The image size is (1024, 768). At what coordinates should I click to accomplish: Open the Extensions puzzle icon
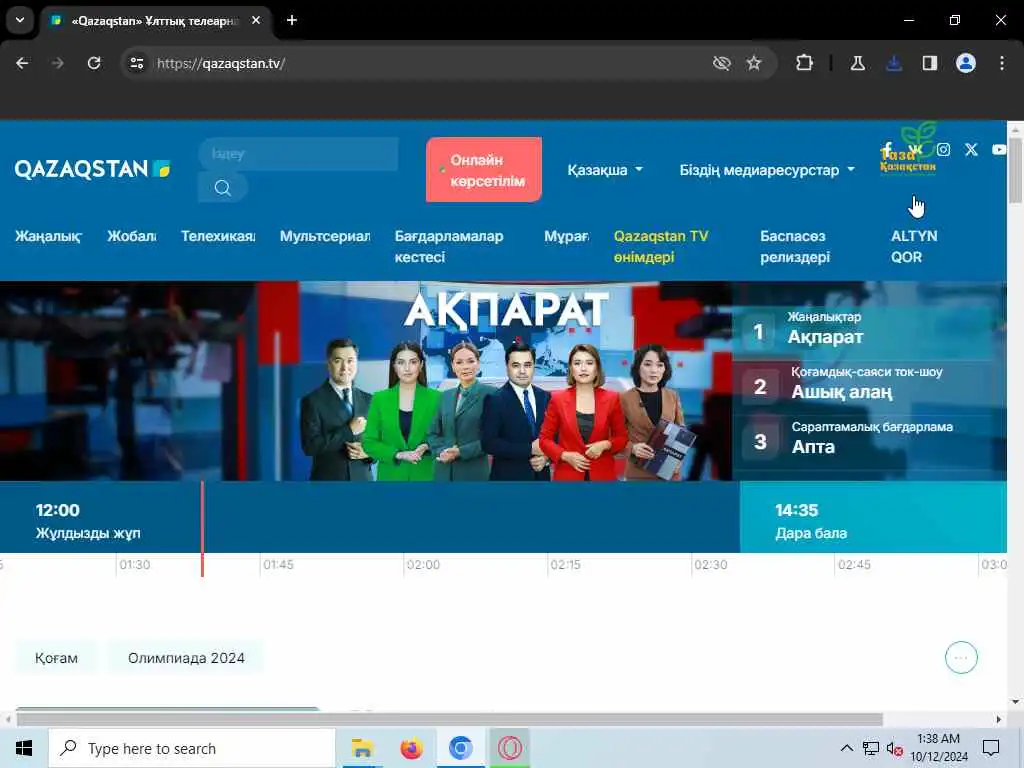click(x=804, y=63)
